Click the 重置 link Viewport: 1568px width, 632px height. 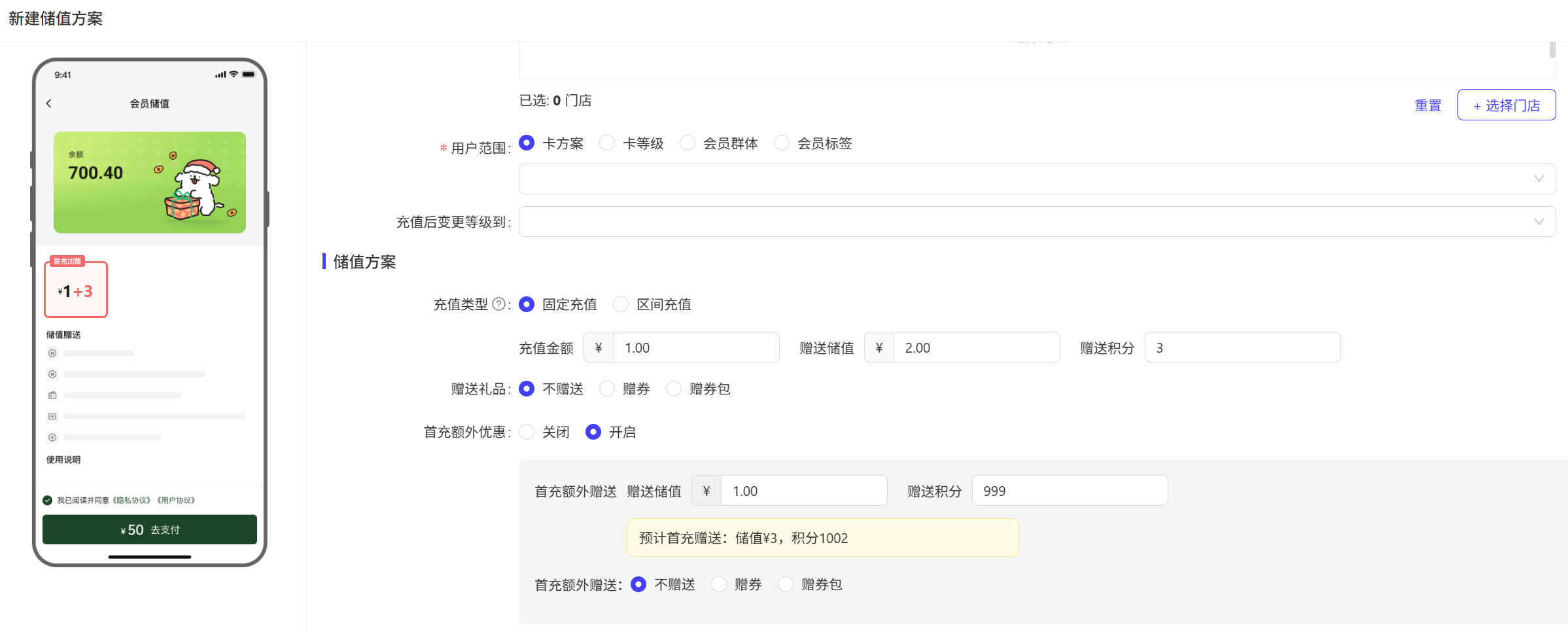pos(1427,105)
